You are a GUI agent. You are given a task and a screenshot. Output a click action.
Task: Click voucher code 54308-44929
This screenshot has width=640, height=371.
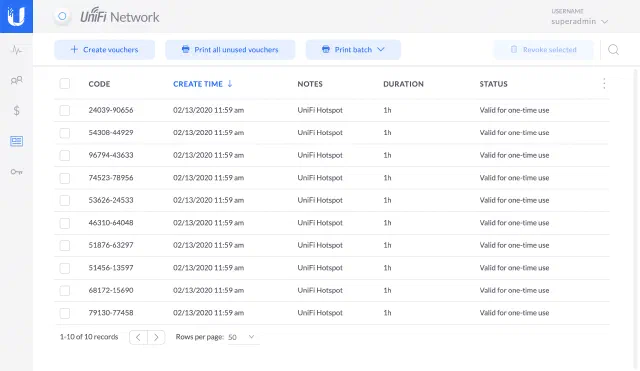tap(111, 133)
